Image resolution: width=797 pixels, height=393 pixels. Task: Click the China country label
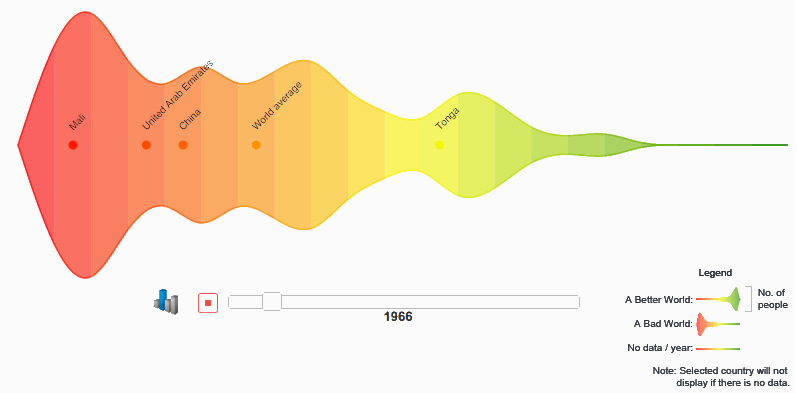click(x=190, y=119)
